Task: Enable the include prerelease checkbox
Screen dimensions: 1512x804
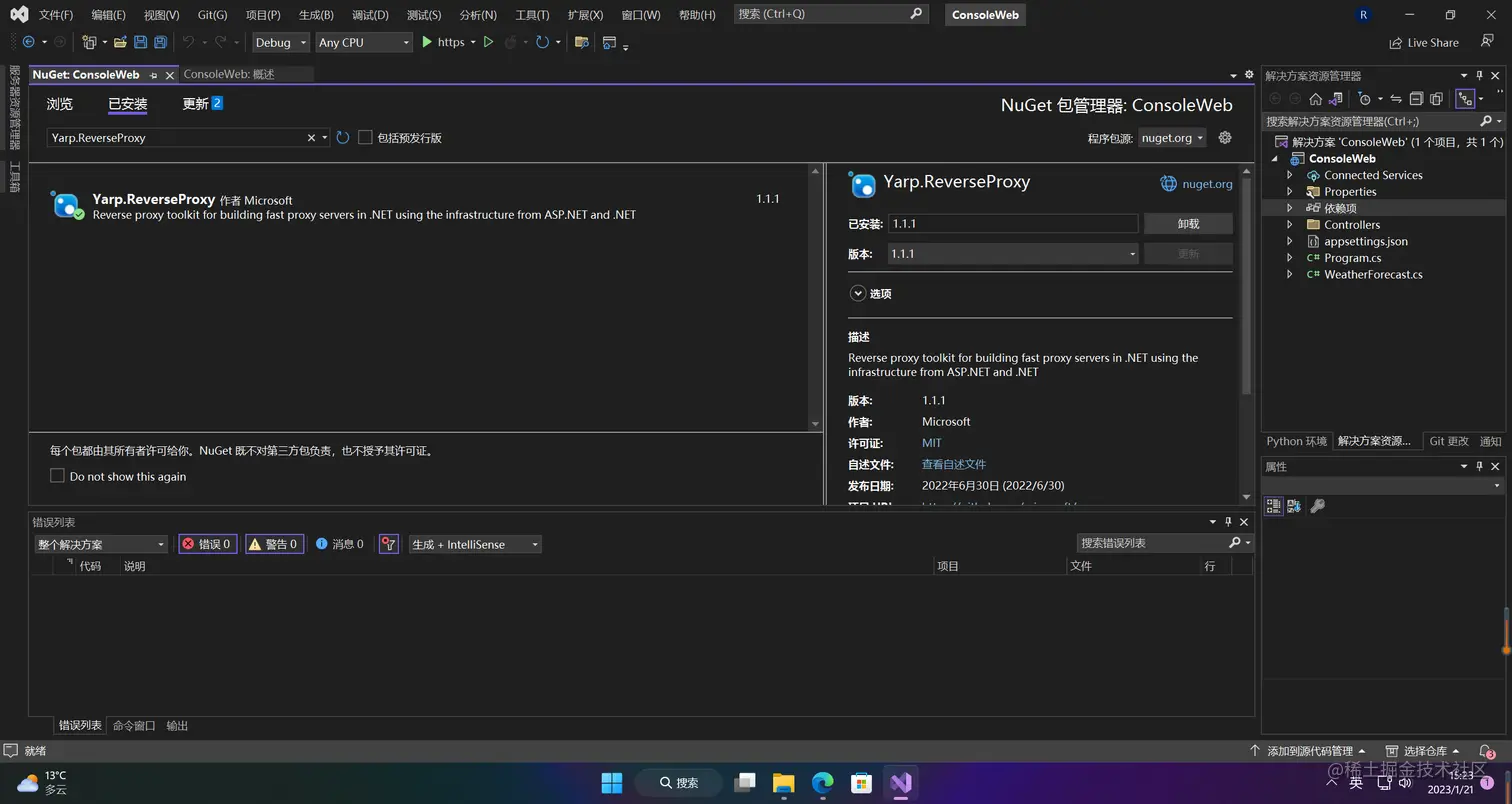Action: (x=365, y=137)
